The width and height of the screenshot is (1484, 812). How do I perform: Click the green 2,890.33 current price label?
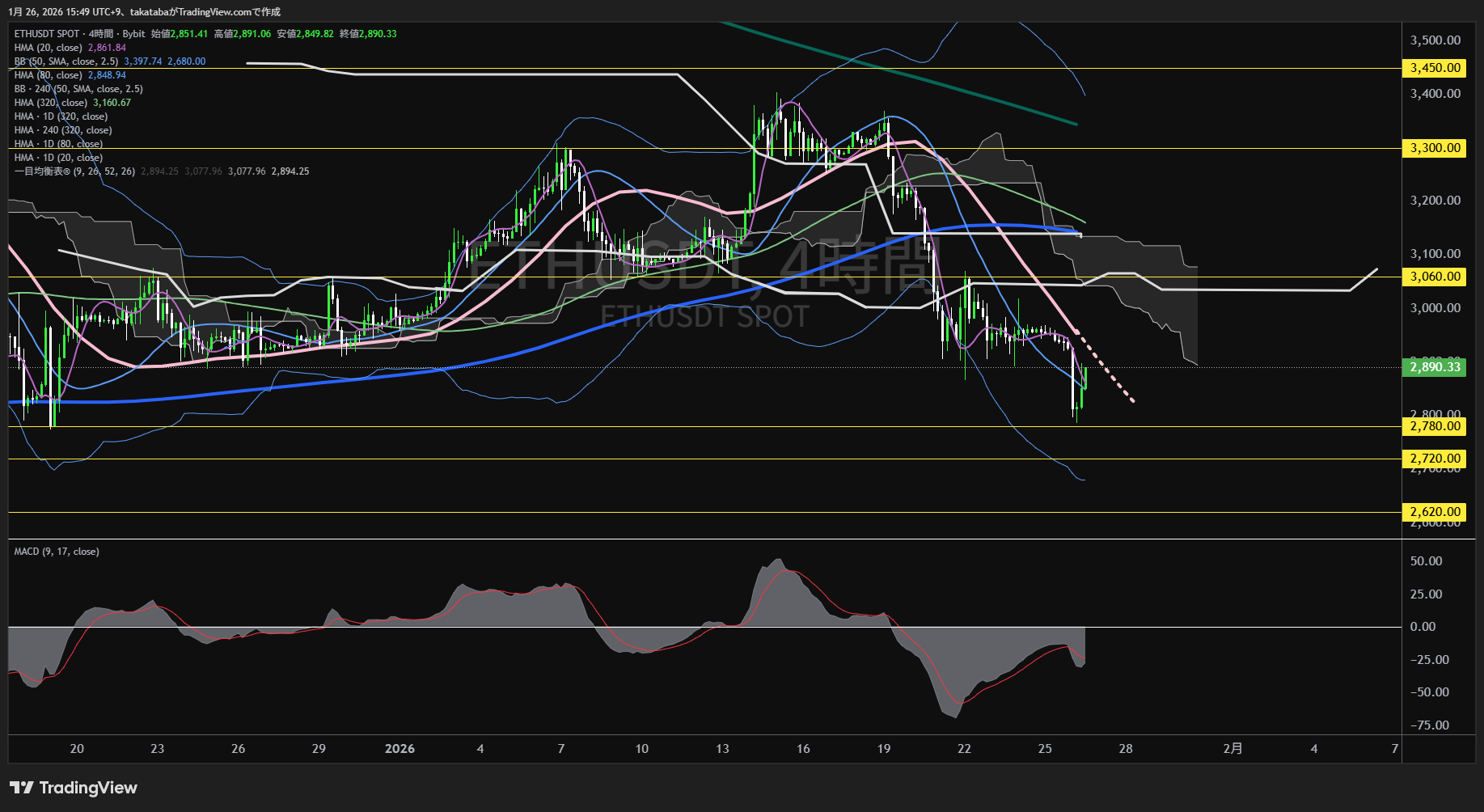click(x=1435, y=367)
